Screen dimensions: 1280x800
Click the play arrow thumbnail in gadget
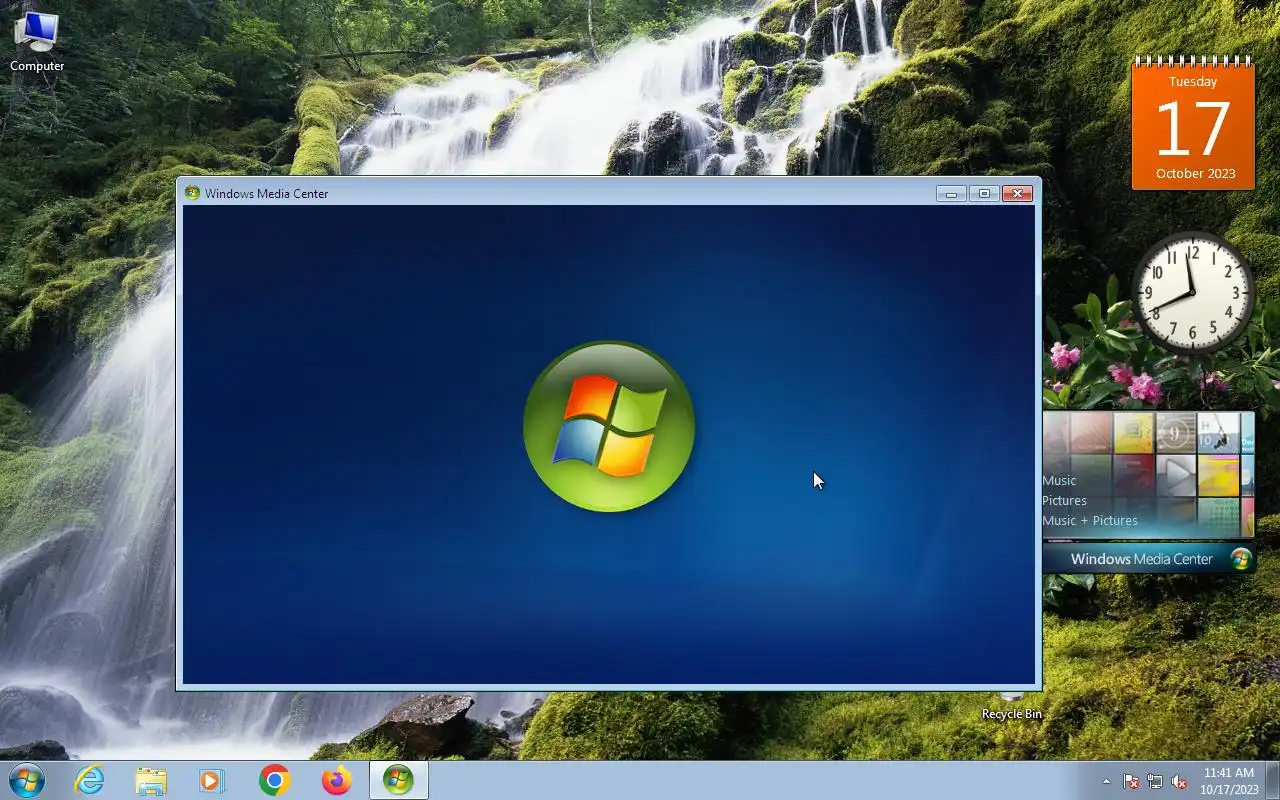(x=1176, y=476)
